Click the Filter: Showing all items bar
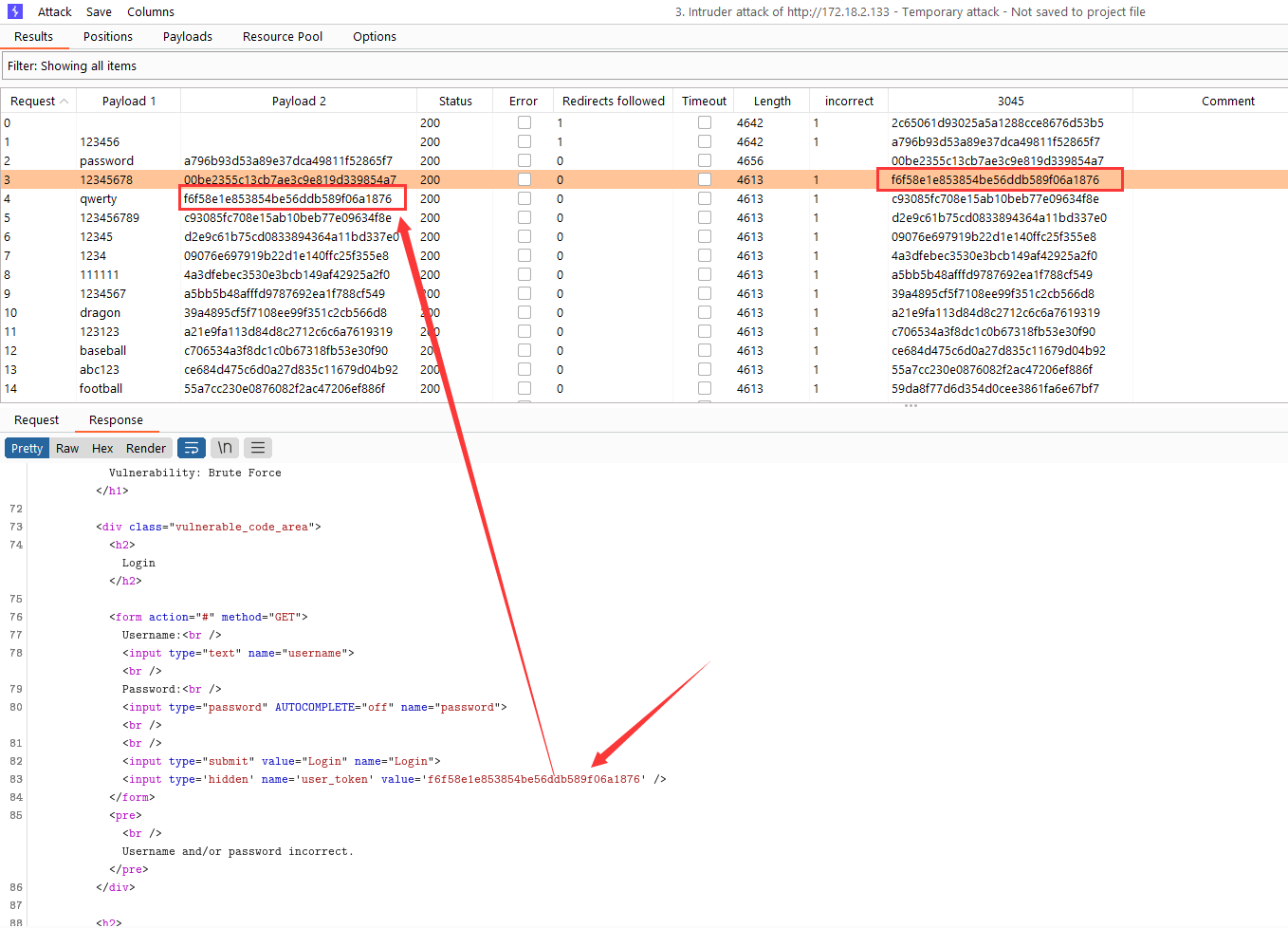This screenshot has height=928, width=1288. [x=644, y=66]
